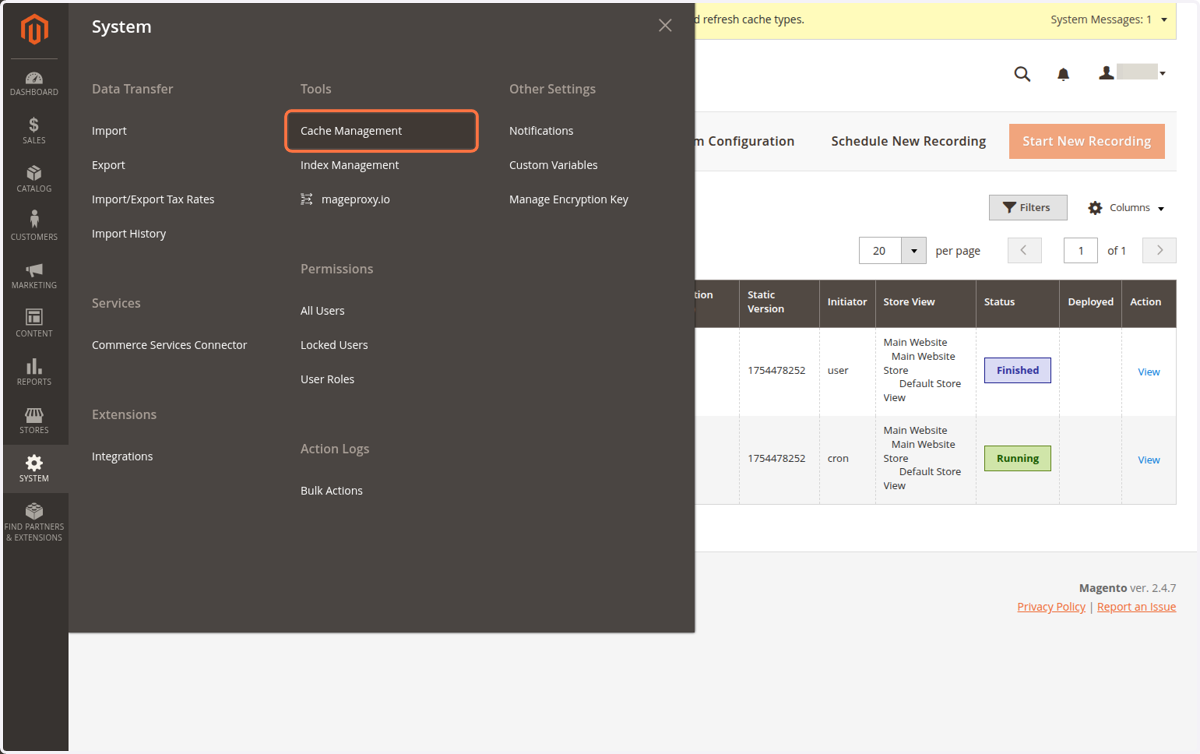Viewport: 1200px width, 754px height.
Task: Click the Report an Issue link
Action: pos(1136,607)
